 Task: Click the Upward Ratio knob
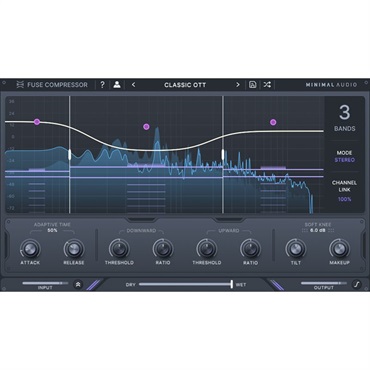point(250,249)
